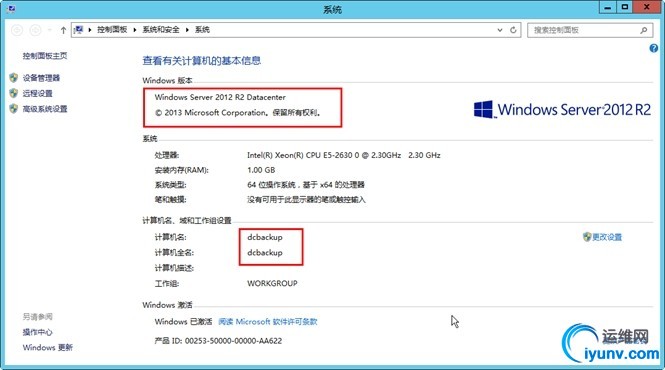Open 阅读 Microsoft 软件许可条款 link
This screenshot has width=665, height=370.
coord(268,322)
